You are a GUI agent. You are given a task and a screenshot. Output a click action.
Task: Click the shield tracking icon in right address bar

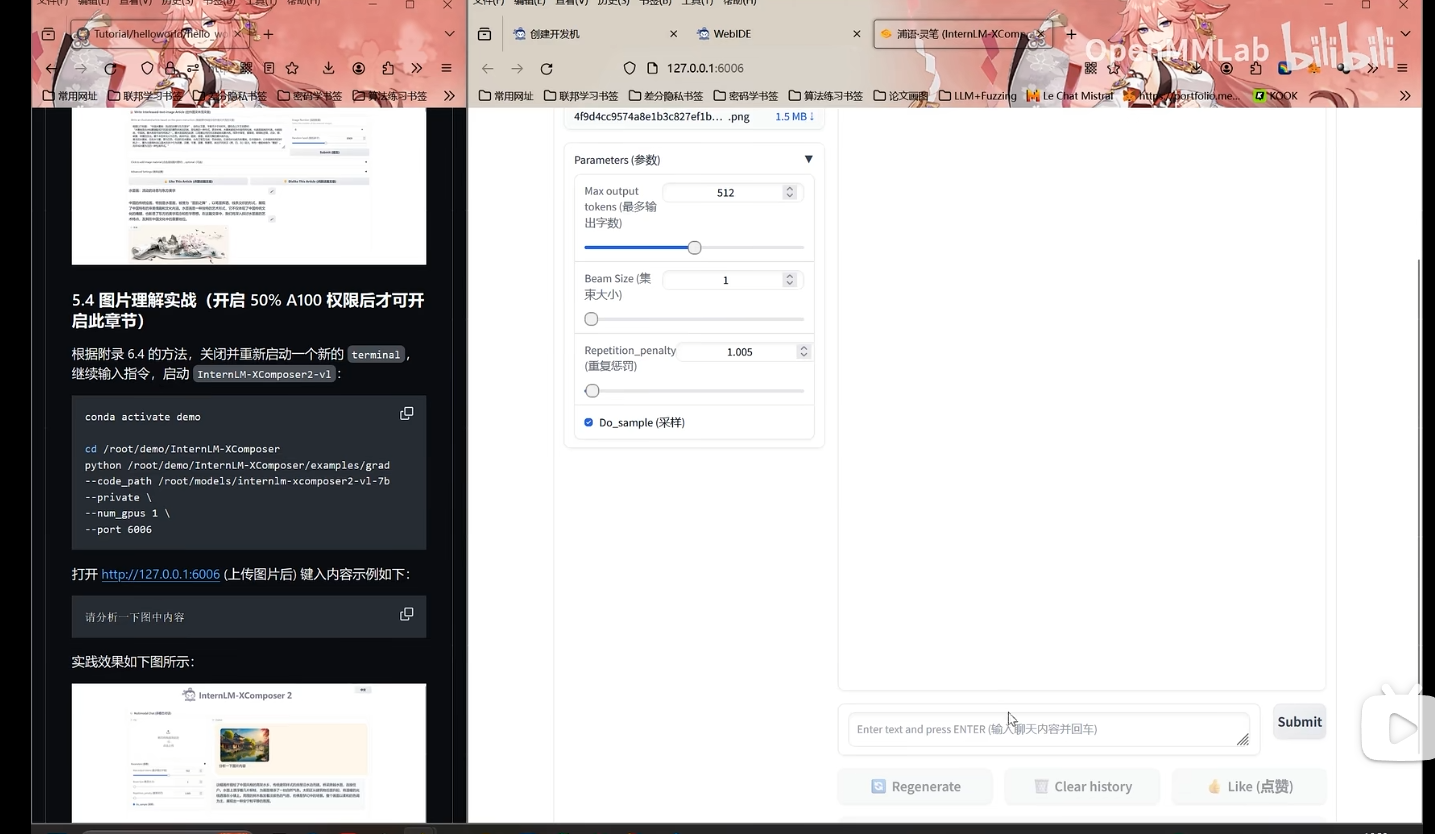pos(629,68)
